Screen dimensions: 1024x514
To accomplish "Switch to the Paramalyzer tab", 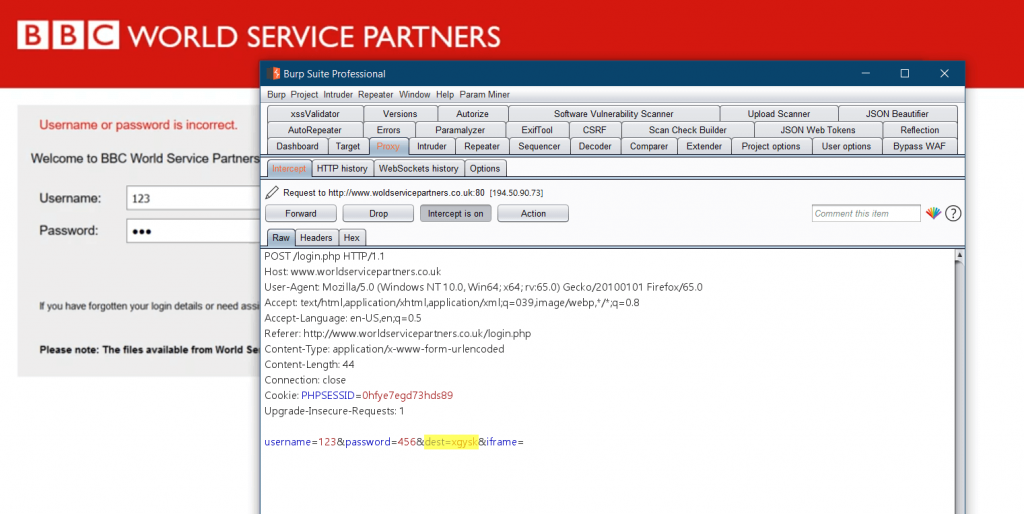I will pos(460,130).
